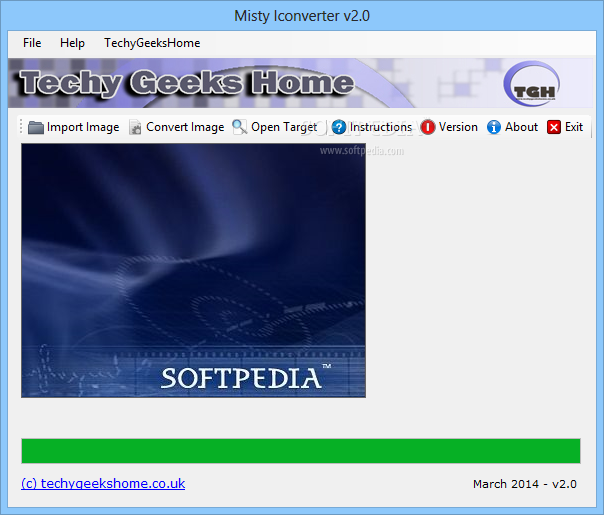The width and height of the screenshot is (604, 515).
Task: Click the red X Exit icon
Action: point(554,127)
